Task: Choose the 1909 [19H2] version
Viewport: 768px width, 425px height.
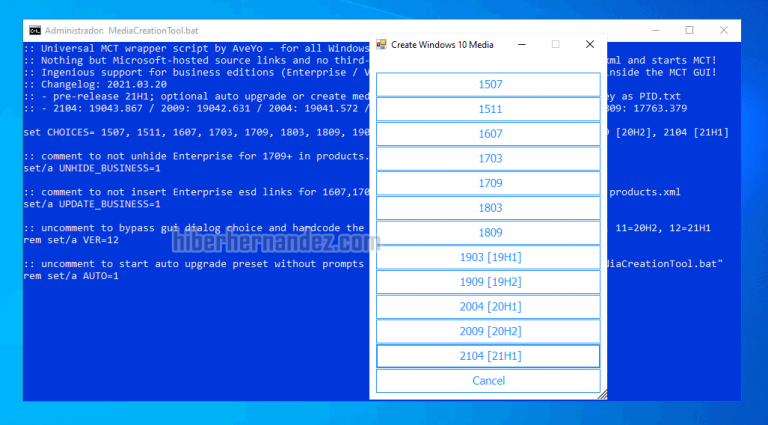Action: (x=490, y=282)
